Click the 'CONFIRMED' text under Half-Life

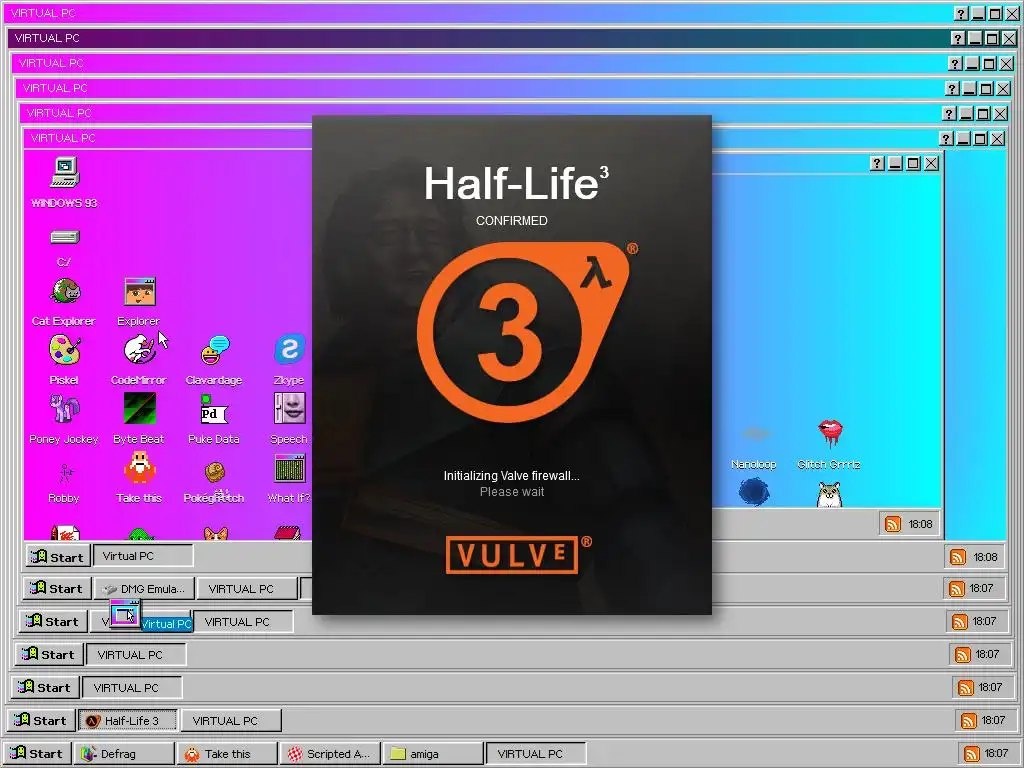(511, 221)
